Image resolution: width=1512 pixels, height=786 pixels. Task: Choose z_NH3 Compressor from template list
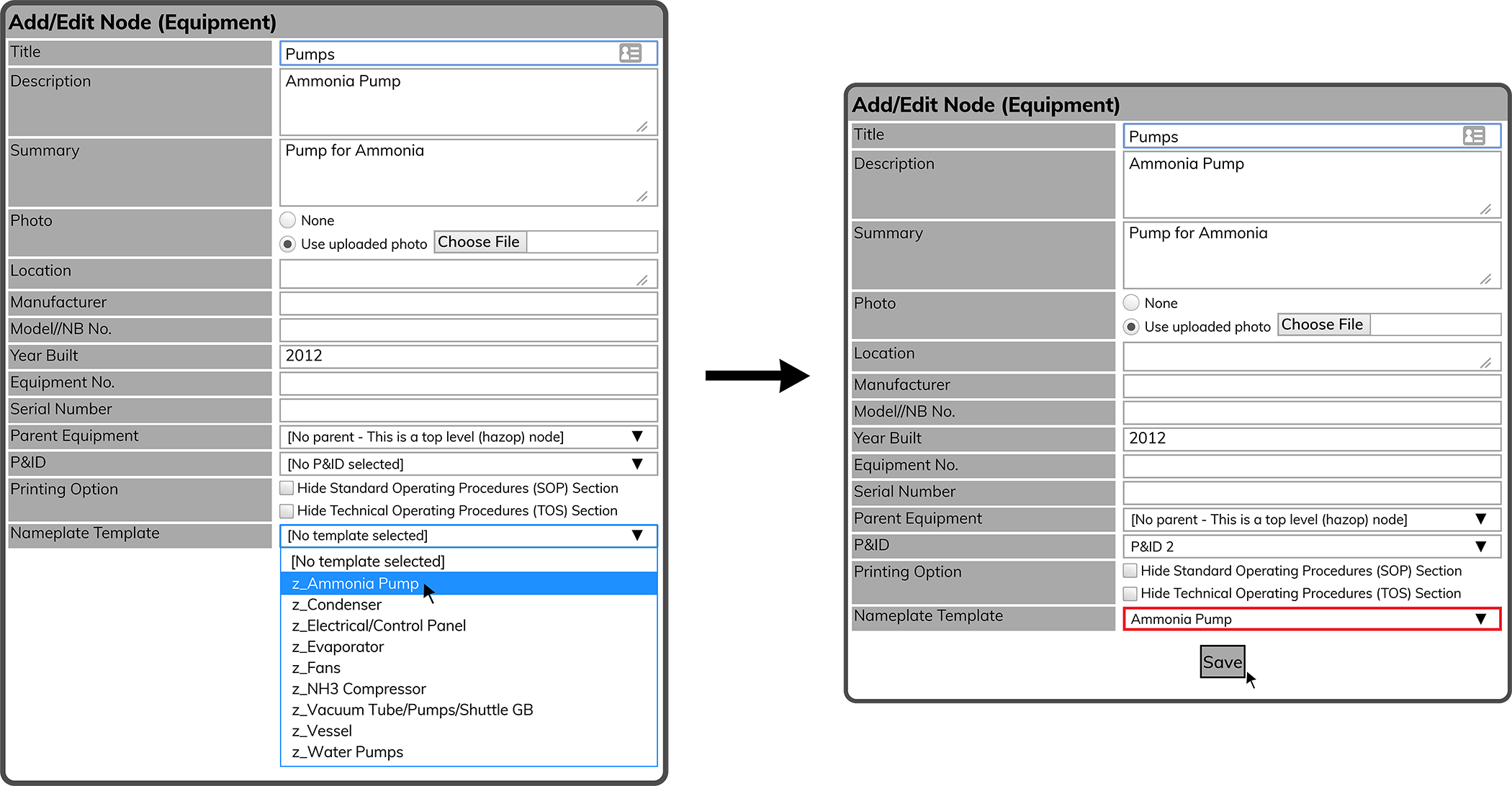[x=359, y=689]
